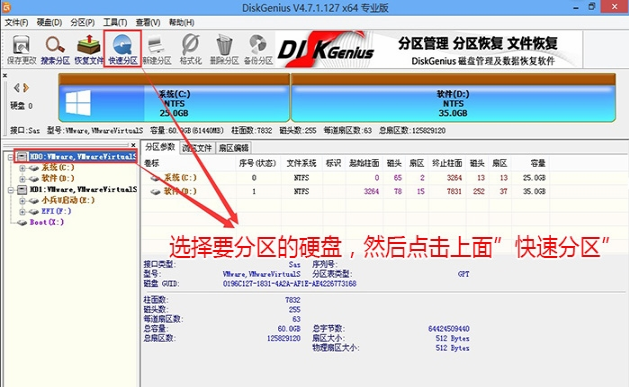Image resolution: width=629 pixels, height=387 pixels.
Task: Restore down the DiskGenius window
Action: tap(592, 7)
